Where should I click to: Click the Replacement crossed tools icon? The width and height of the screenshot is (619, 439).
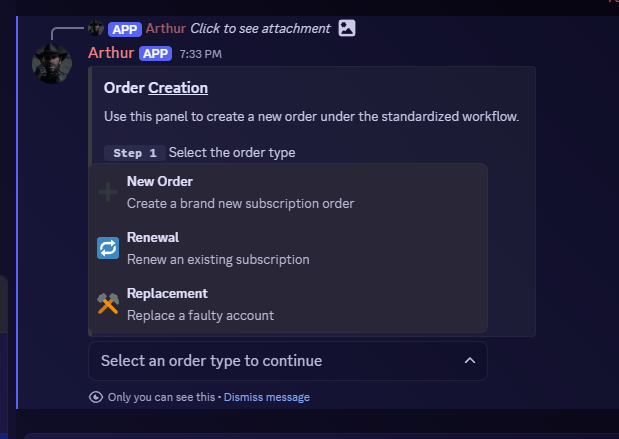tap(108, 304)
